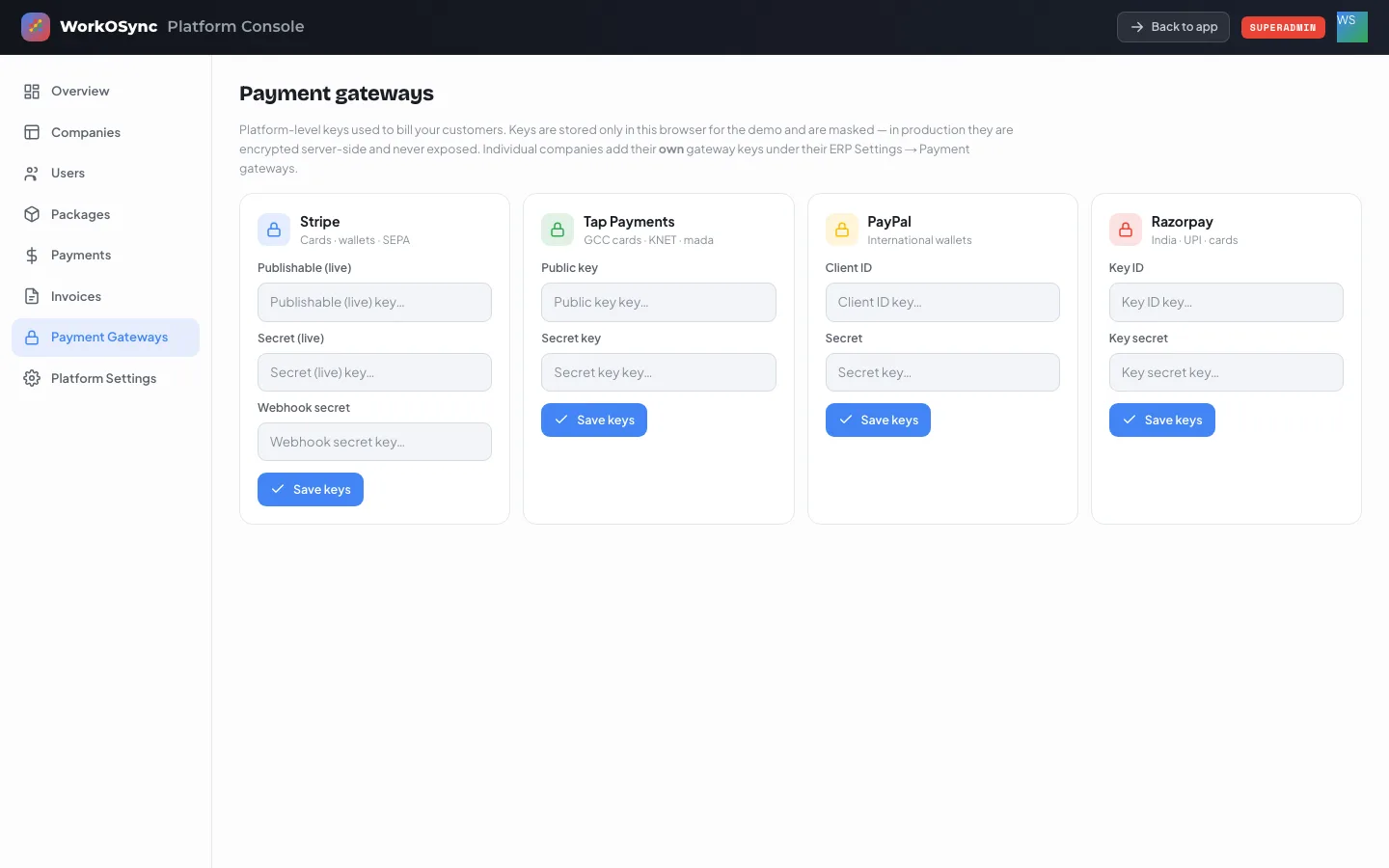The width and height of the screenshot is (1389, 868).
Task: Save keys for Razorpay
Action: pos(1162,420)
